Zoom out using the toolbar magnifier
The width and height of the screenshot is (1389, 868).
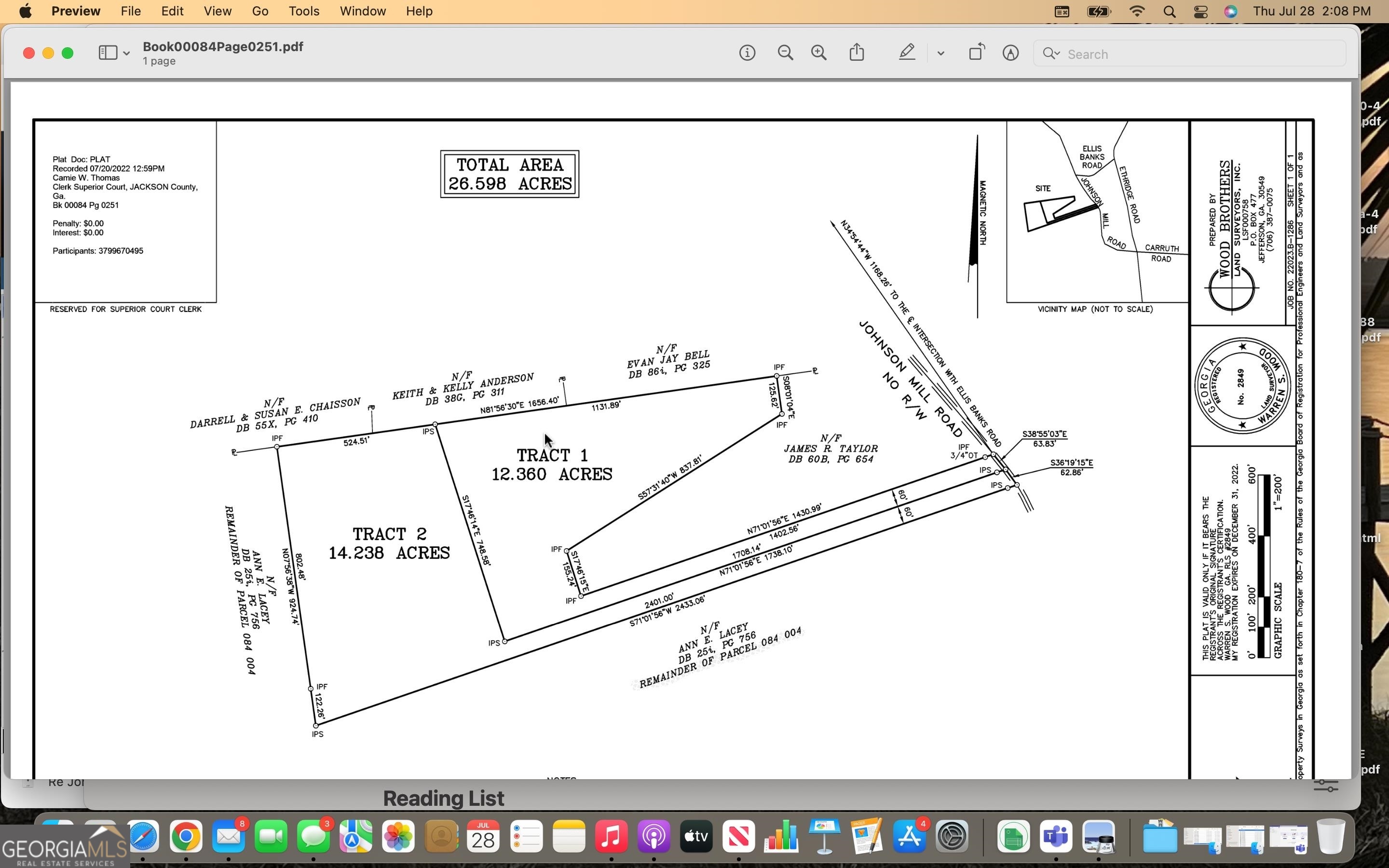[785, 54]
